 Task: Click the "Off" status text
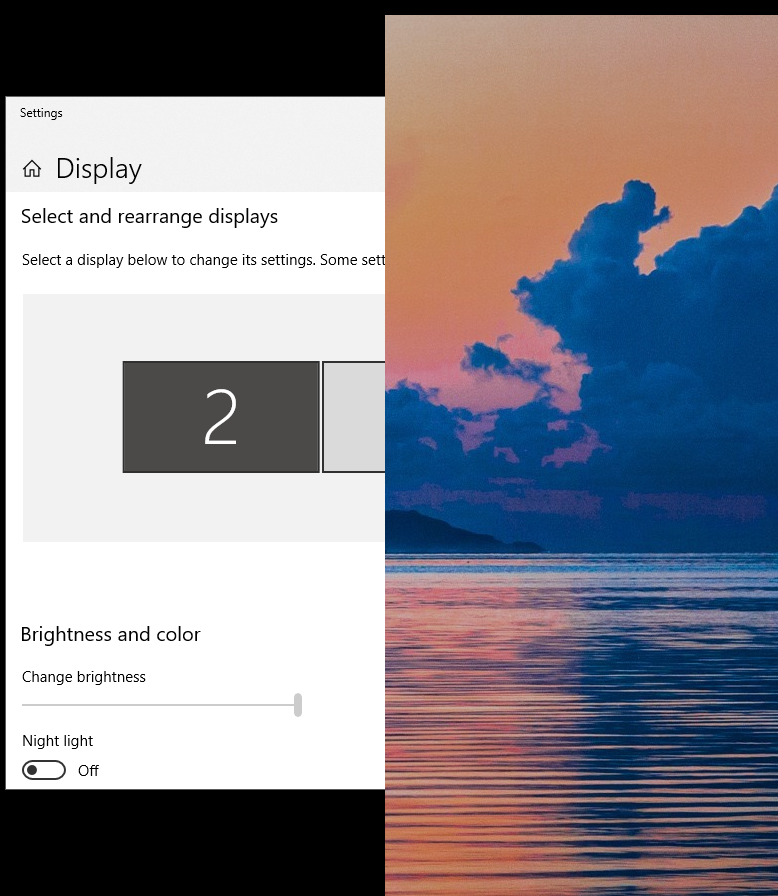tap(89, 771)
